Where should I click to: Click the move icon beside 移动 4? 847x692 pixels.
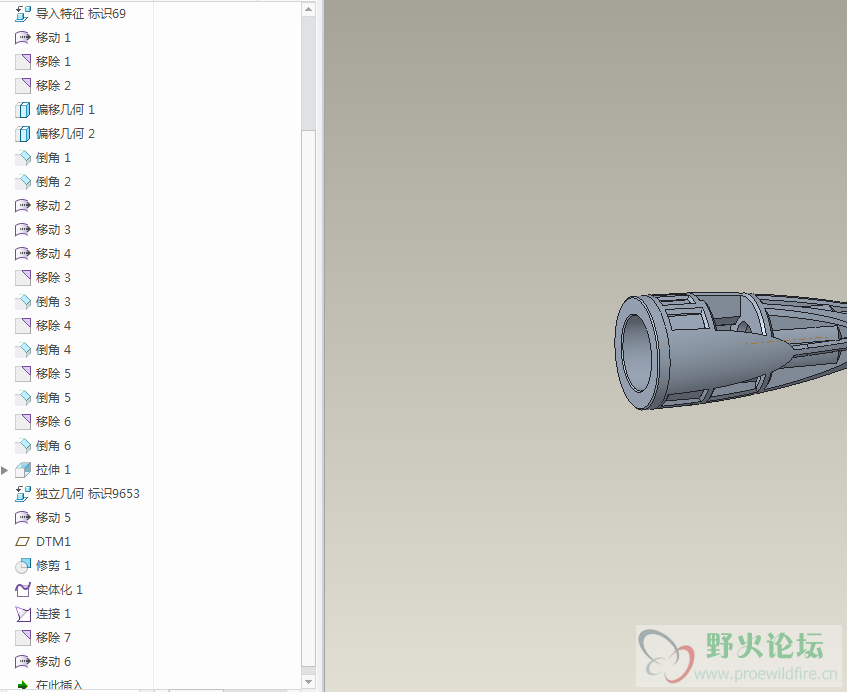[23, 253]
